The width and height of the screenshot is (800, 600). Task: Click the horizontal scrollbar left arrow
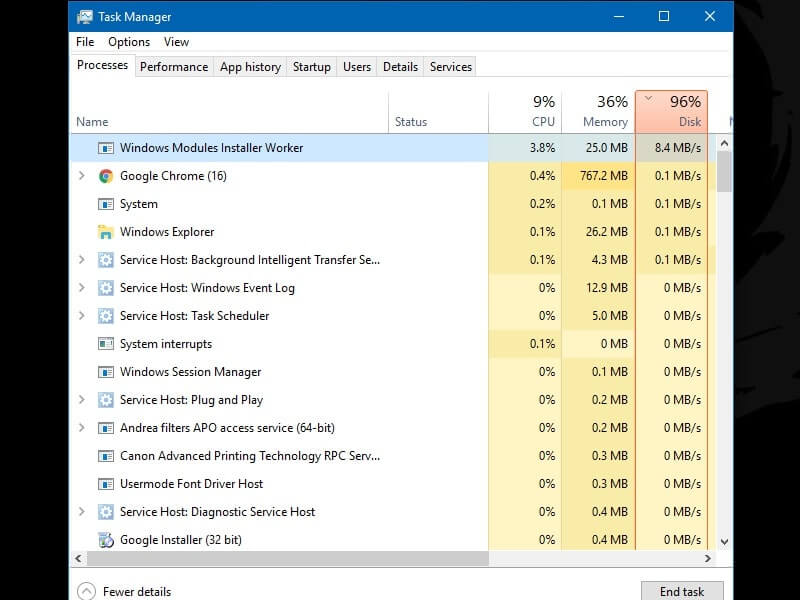pos(79,559)
